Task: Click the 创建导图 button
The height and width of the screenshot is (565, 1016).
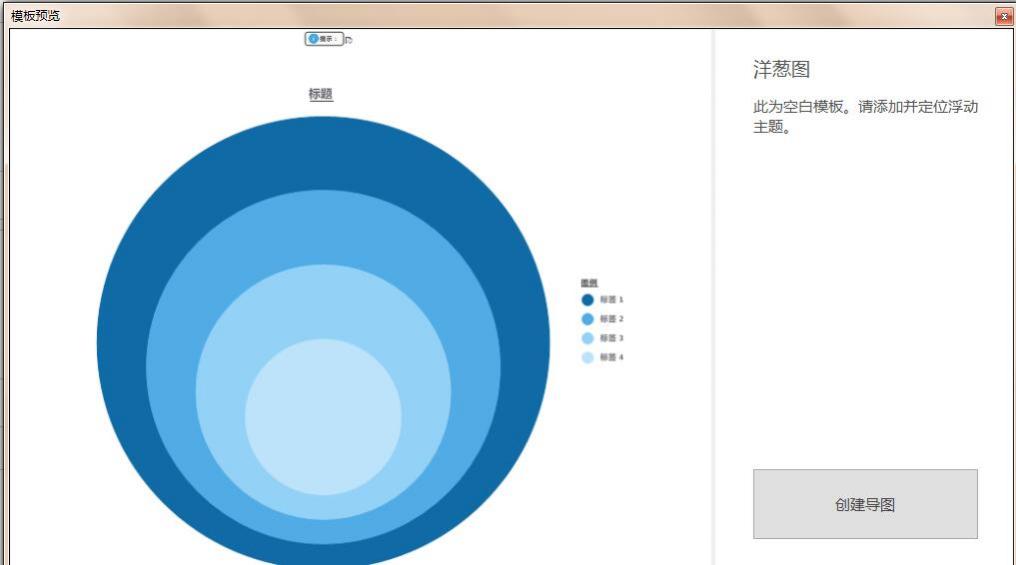Action: click(x=865, y=504)
